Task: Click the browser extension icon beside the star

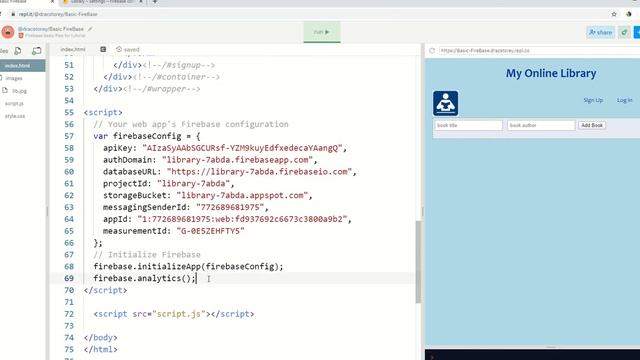Action: [x=629, y=14]
